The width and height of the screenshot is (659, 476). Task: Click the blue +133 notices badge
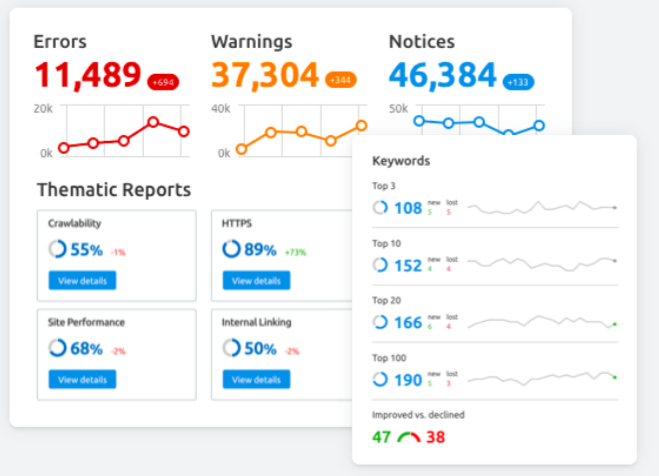[x=519, y=82]
